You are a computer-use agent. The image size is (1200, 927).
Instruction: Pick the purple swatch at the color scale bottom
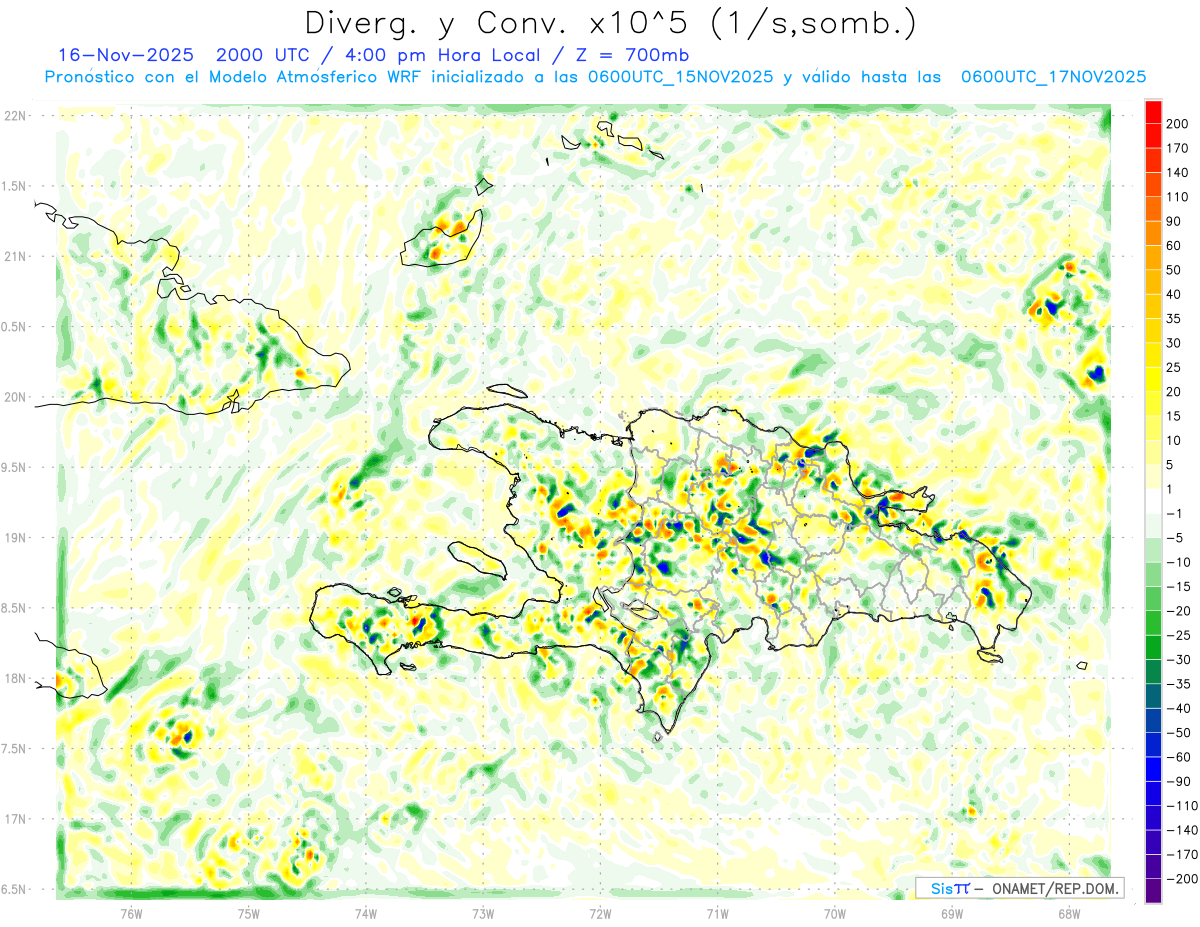(x=1153, y=891)
